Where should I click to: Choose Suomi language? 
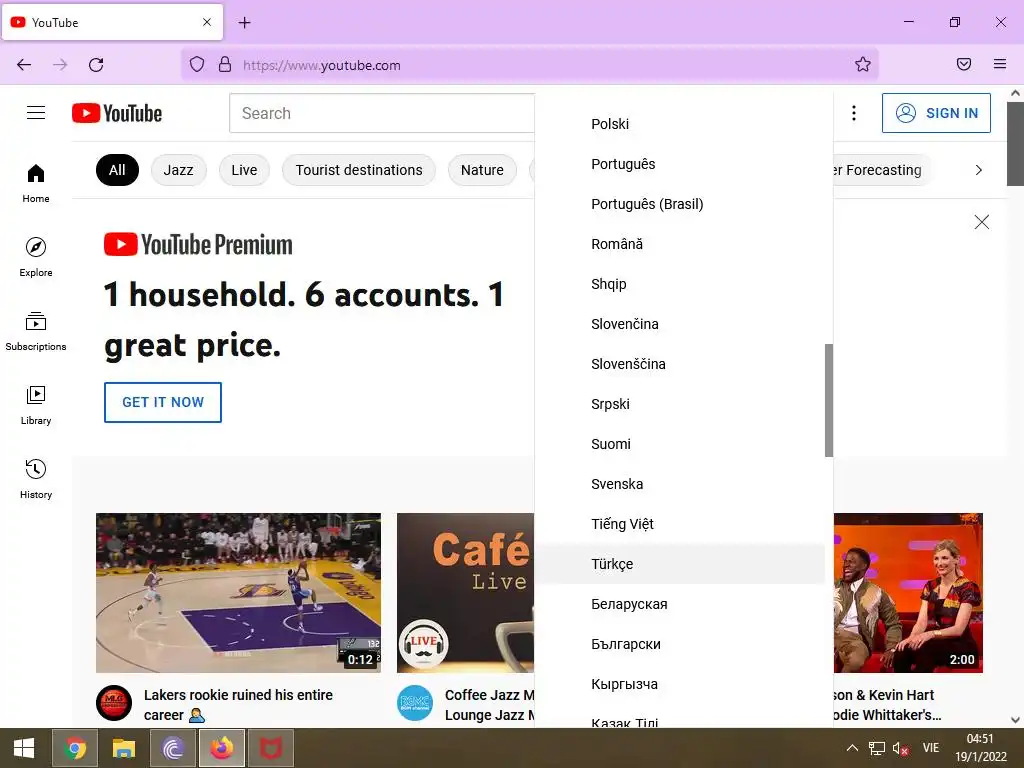click(x=680, y=444)
